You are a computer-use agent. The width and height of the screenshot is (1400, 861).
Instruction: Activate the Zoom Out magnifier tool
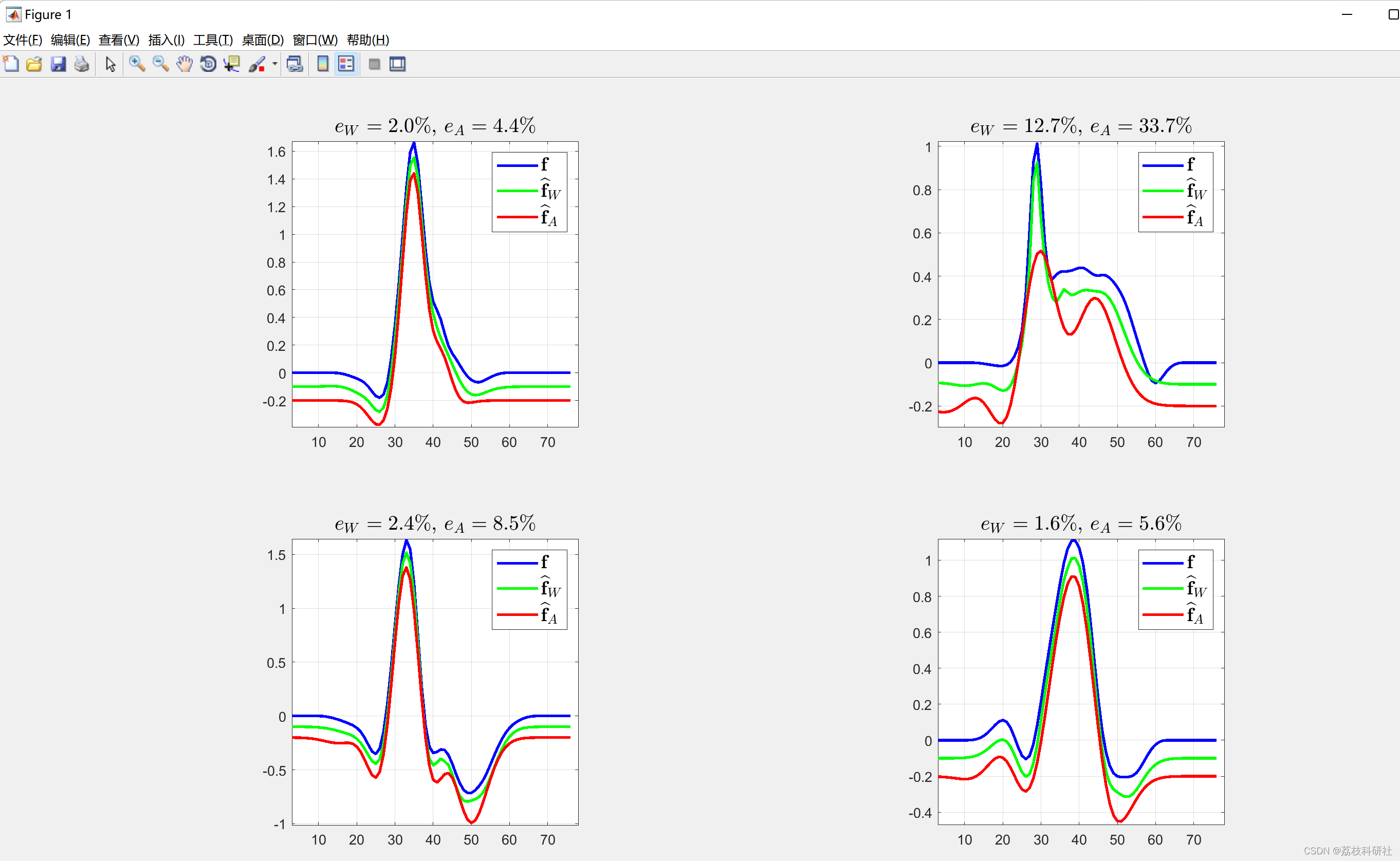pos(161,64)
